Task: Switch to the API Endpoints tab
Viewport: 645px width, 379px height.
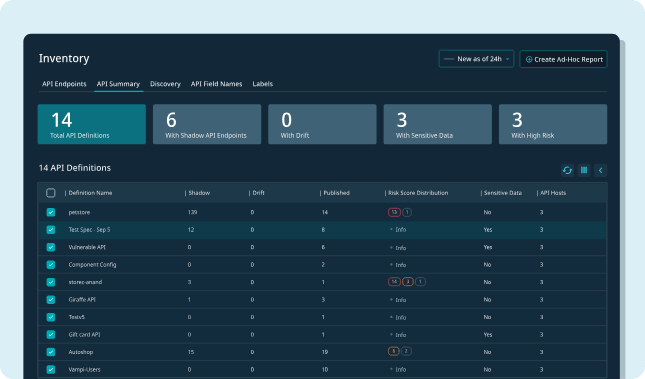Action: point(64,84)
